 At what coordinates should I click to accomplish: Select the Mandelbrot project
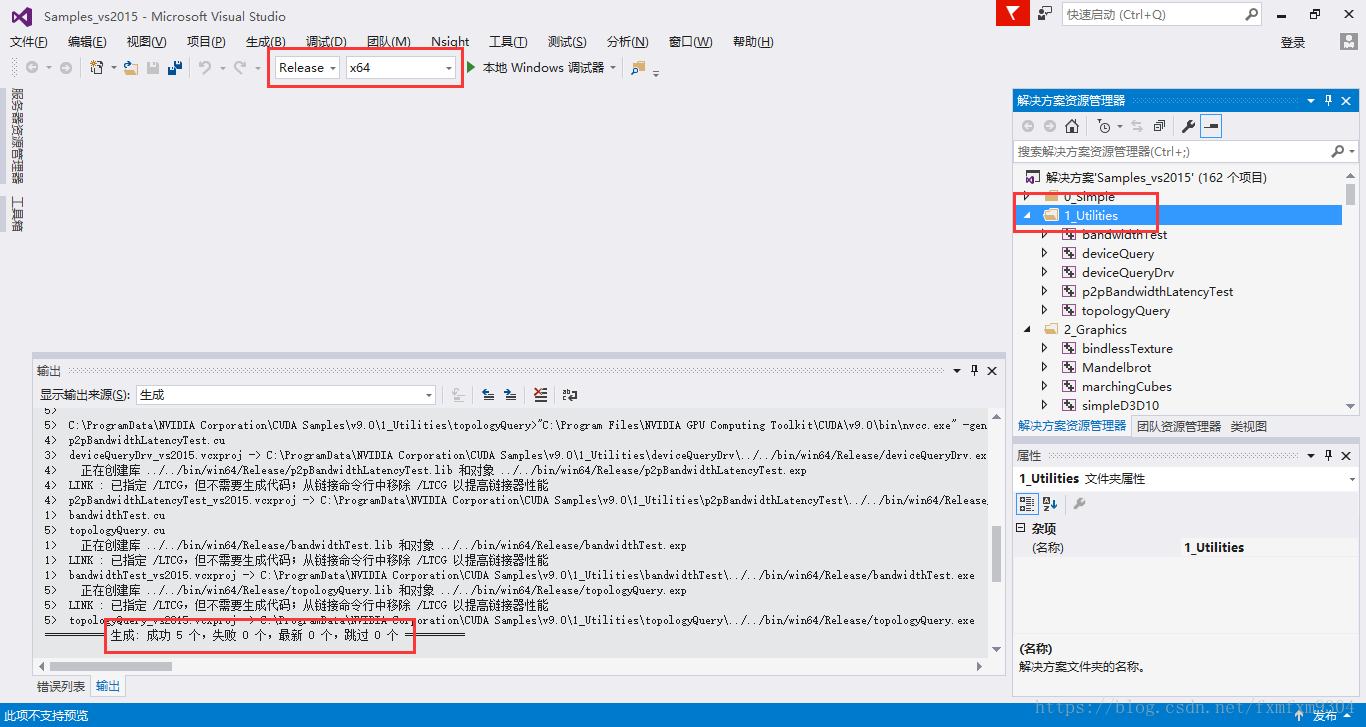pyautogui.click(x=1116, y=367)
